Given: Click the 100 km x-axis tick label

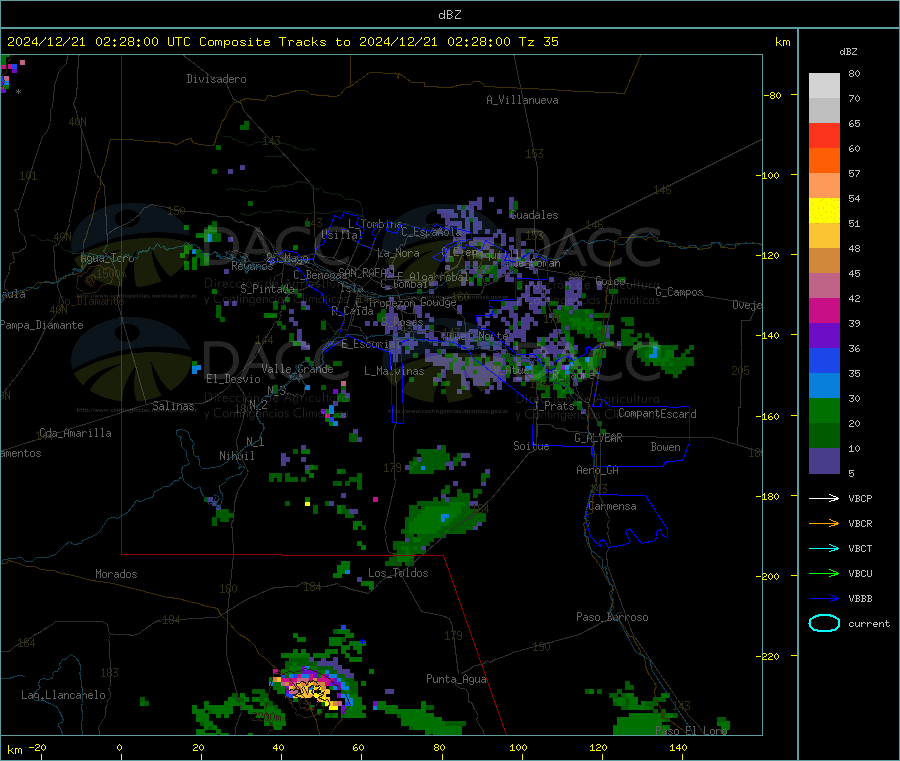Looking at the screenshot, I should pos(518,747).
